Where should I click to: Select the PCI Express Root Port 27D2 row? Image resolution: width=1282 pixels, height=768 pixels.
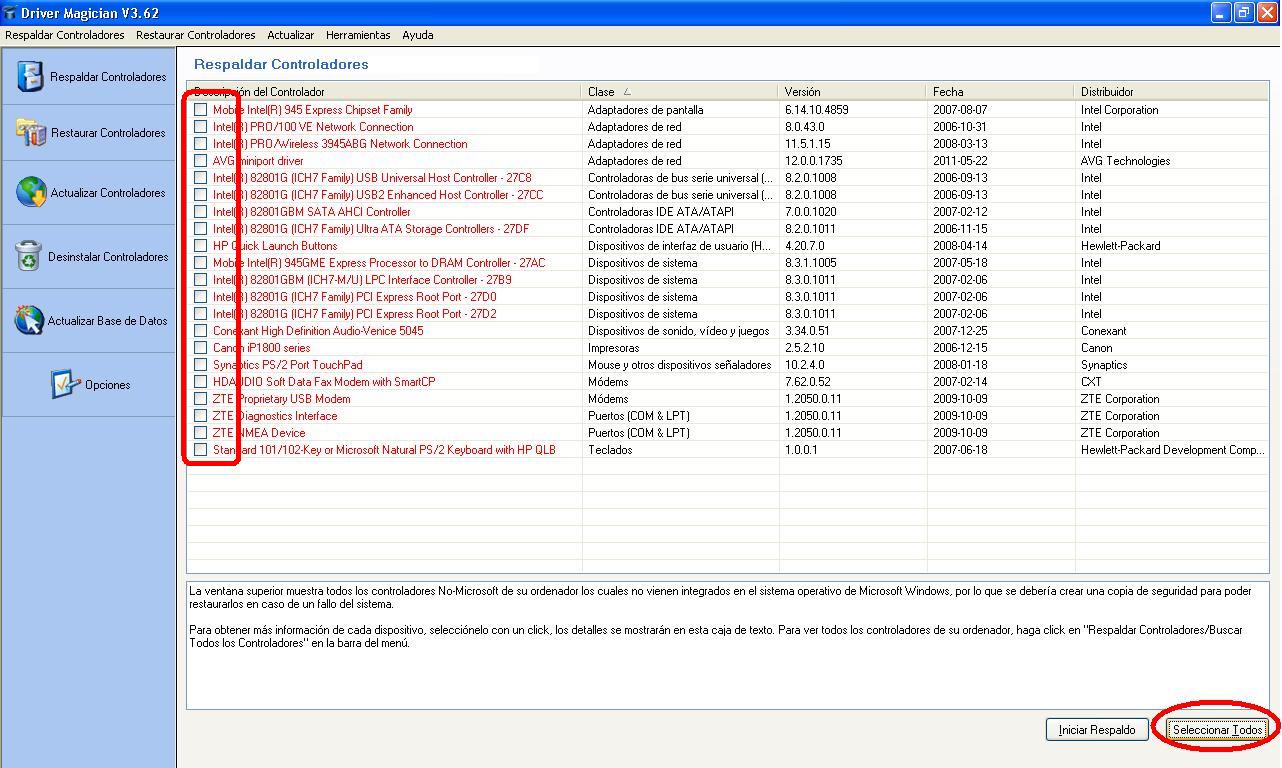click(727, 314)
